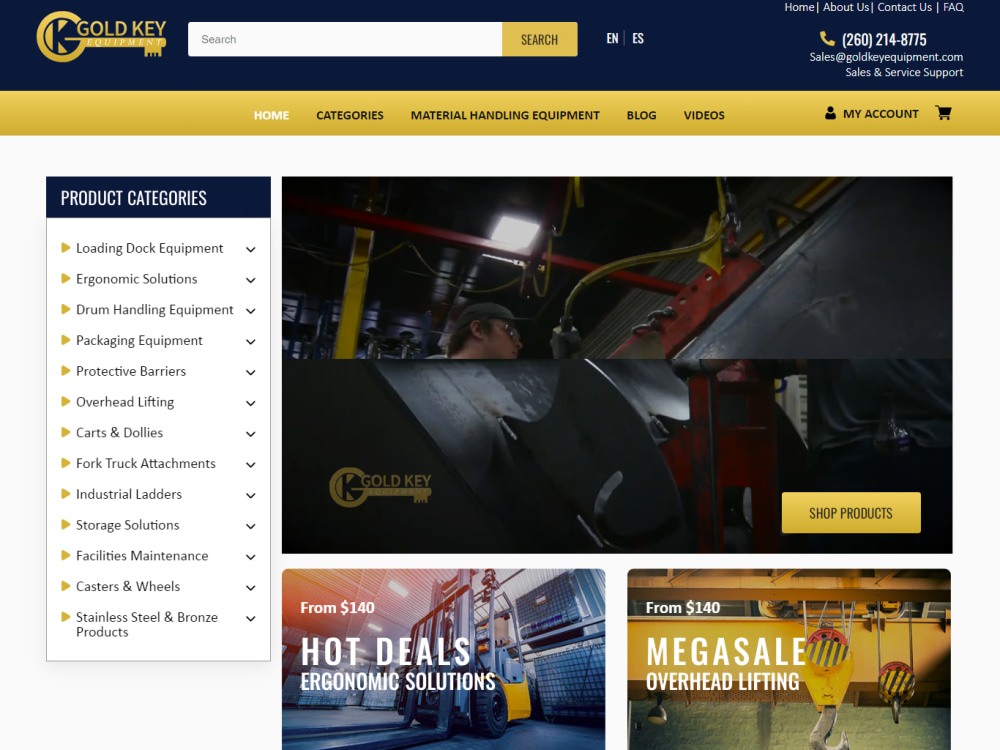Viewport: 1000px width, 750px height.
Task: Click the arrow bullet beside Stainless Steel & Bronze
Action: pos(65,617)
